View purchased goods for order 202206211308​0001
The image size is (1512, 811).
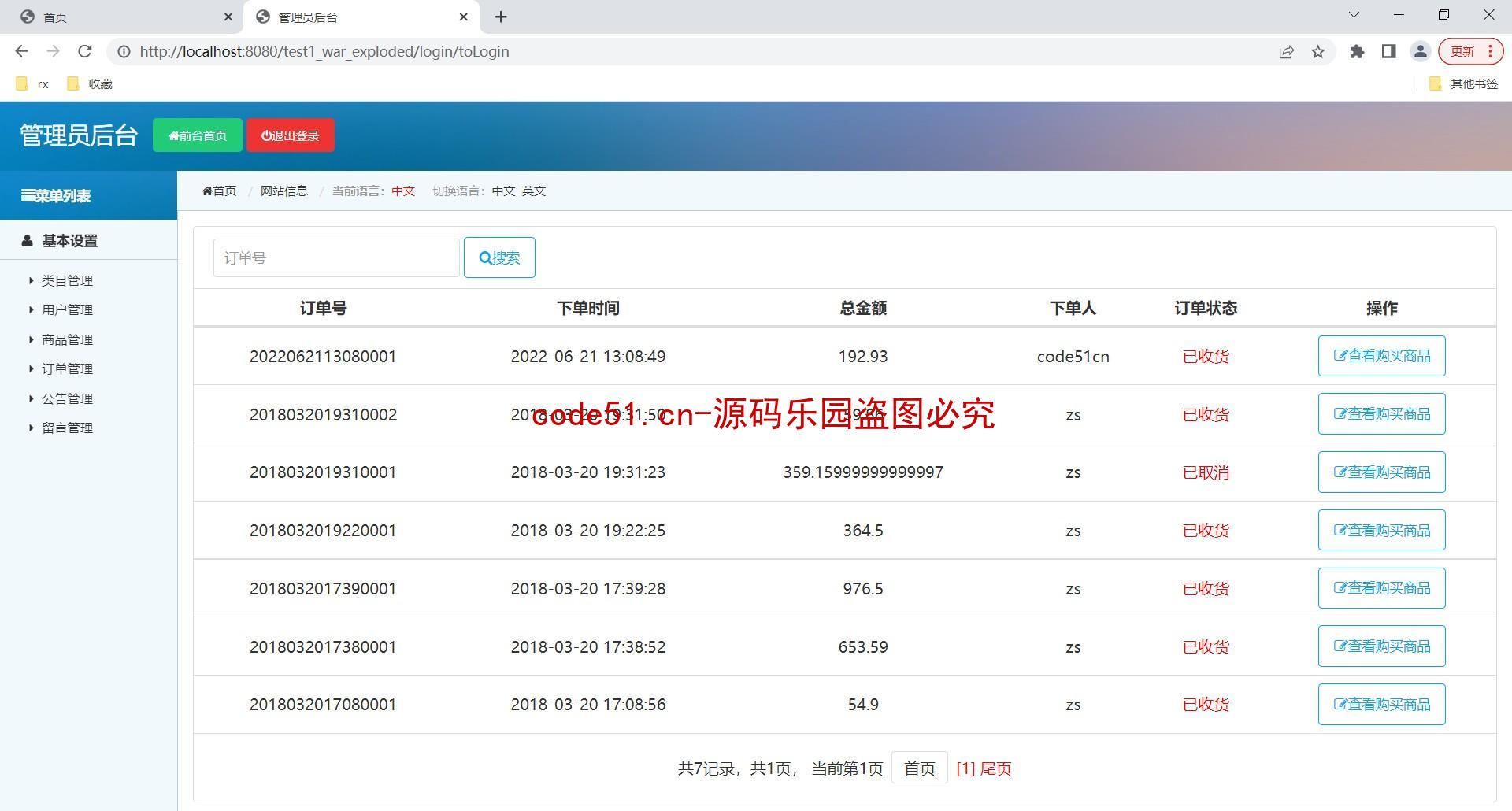pos(1381,356)
